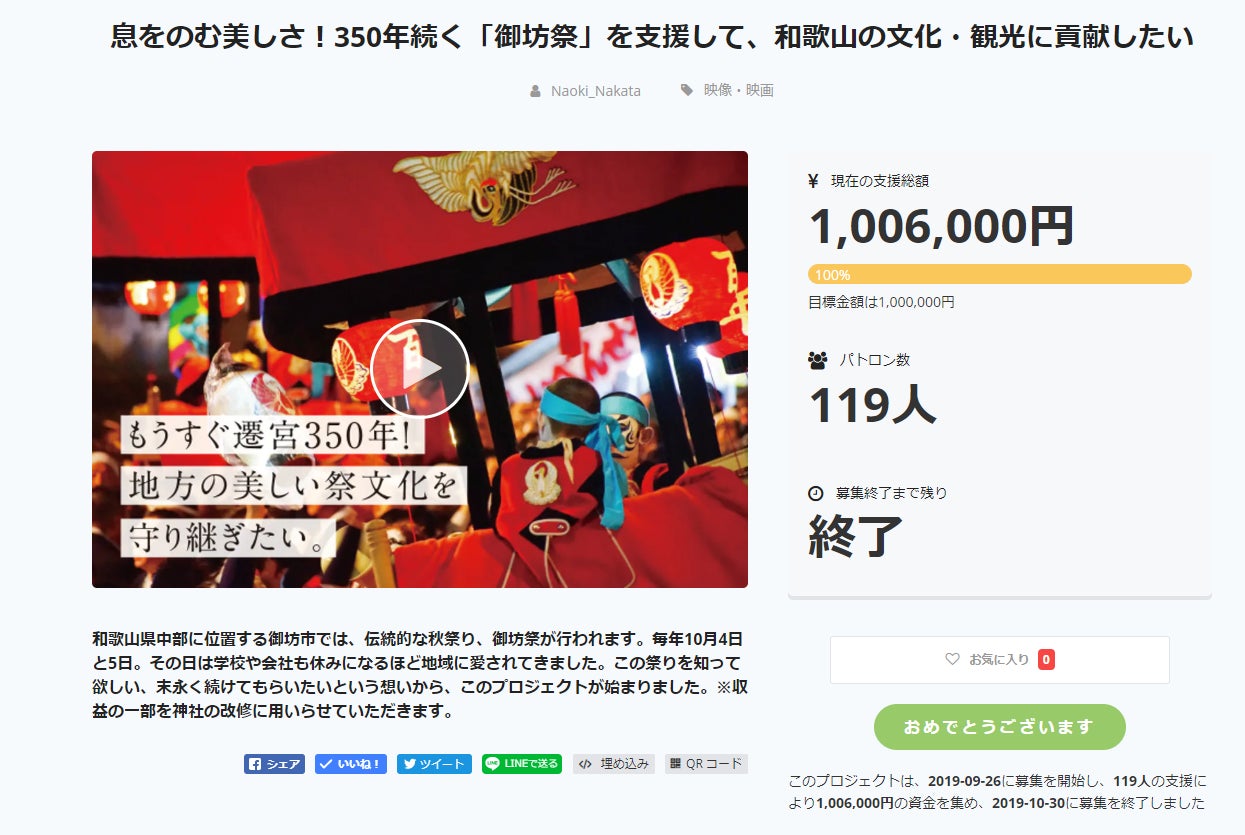Click the tag icon next to 映像・映画
Screen dimensions: 1245x835
(687, 90)
